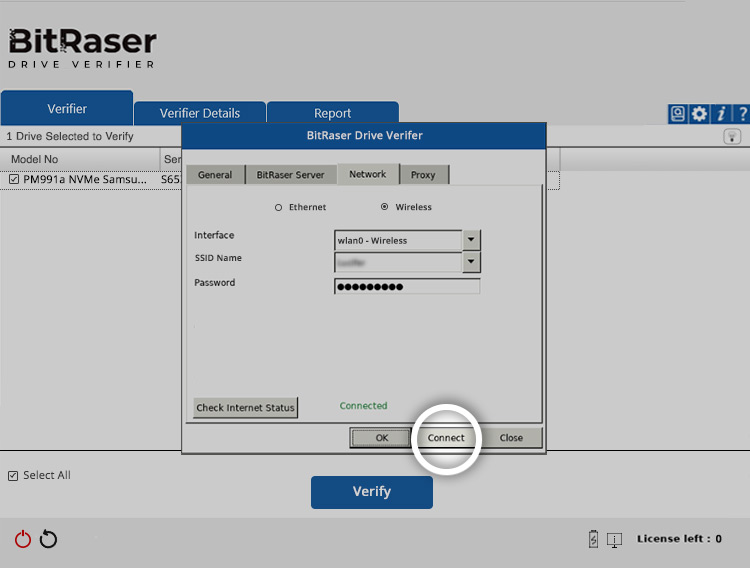Uncheck the PM991a NVMe Samsung drive

coord(14,180)
